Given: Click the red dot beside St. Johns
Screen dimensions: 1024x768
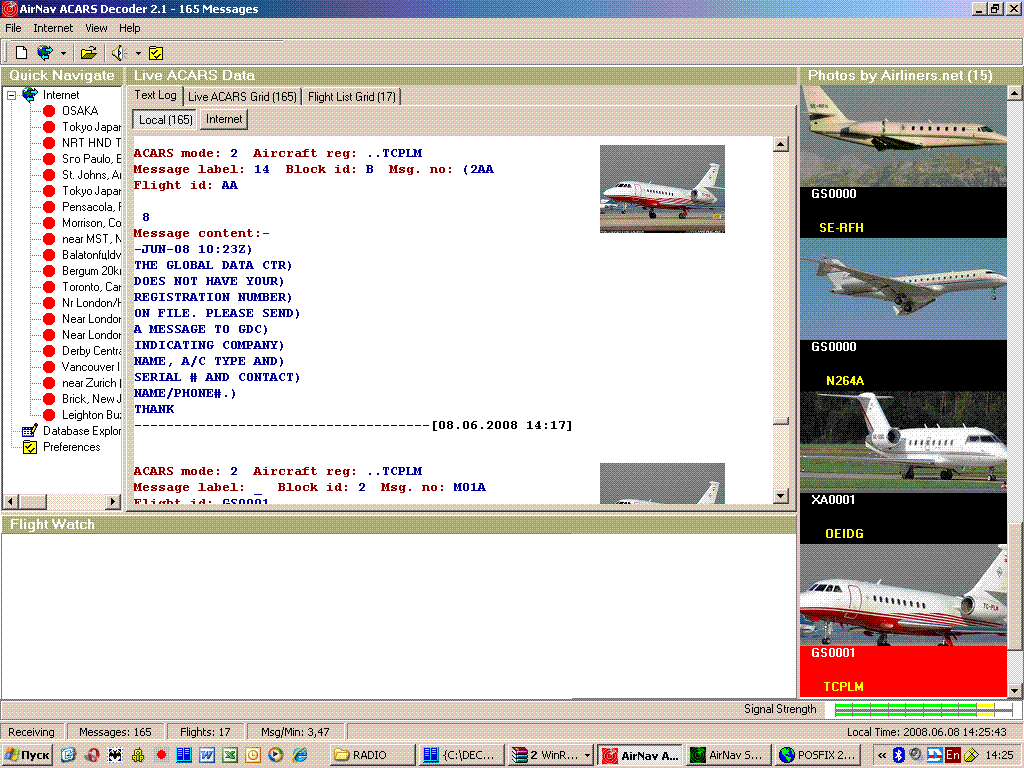Looking at the screenshot, I should [49, 175].
